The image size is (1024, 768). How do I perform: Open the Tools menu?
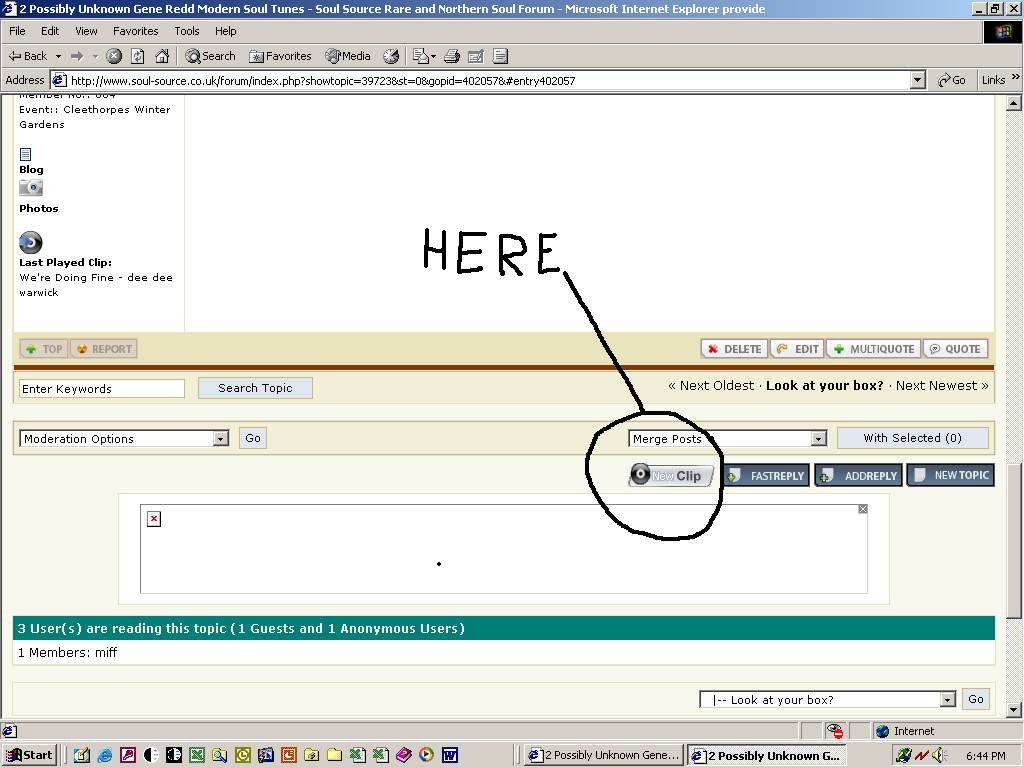click(x=187, y=31)
